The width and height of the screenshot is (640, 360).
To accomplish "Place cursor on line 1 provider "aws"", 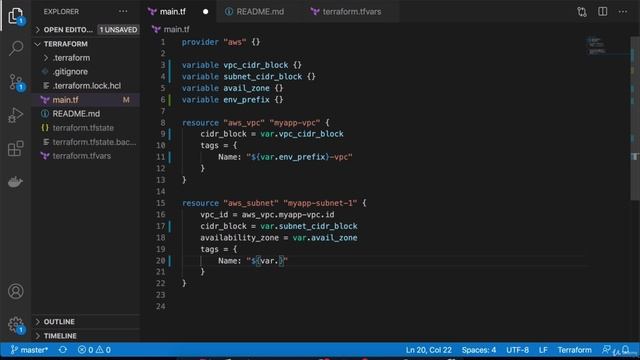I will [x=221, y=42].
